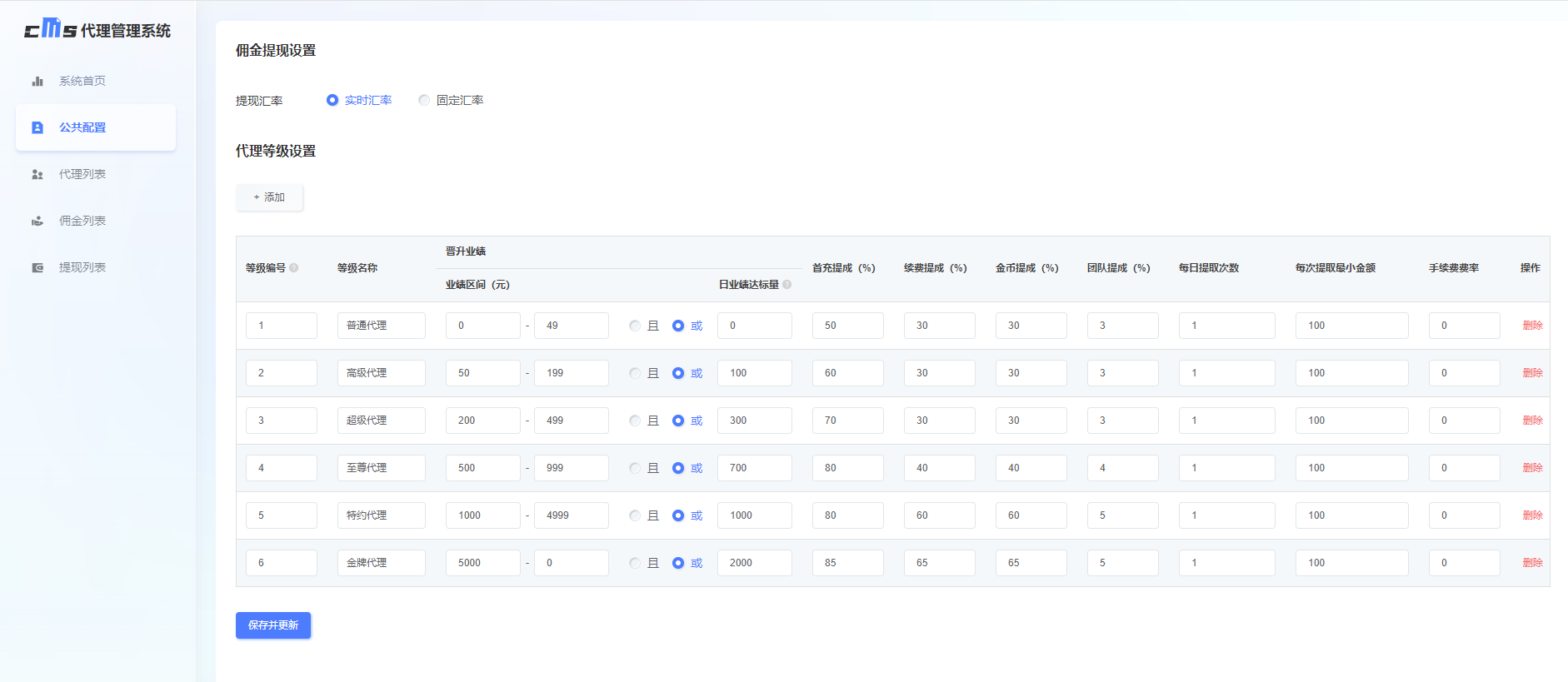Open 公共配置 menu item

96,127
